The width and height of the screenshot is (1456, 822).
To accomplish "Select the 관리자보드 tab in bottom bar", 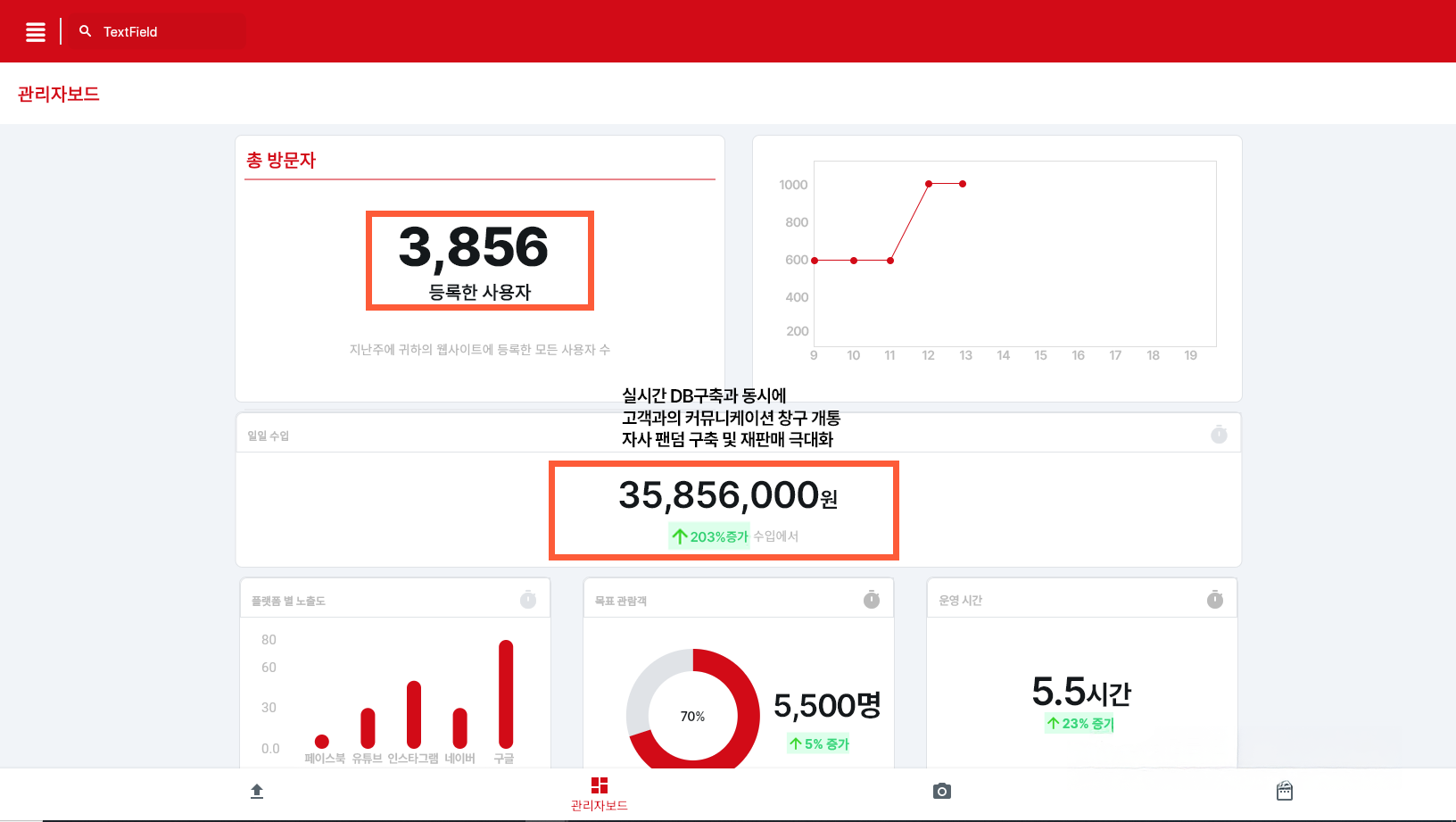I will pyautogui.click(x=600, y=793).
